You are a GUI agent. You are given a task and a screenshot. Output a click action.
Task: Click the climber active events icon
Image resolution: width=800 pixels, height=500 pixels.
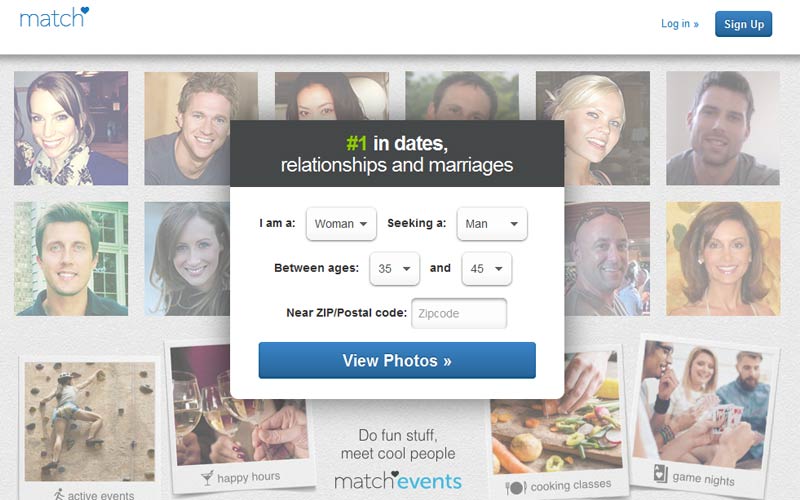point(59,494)
